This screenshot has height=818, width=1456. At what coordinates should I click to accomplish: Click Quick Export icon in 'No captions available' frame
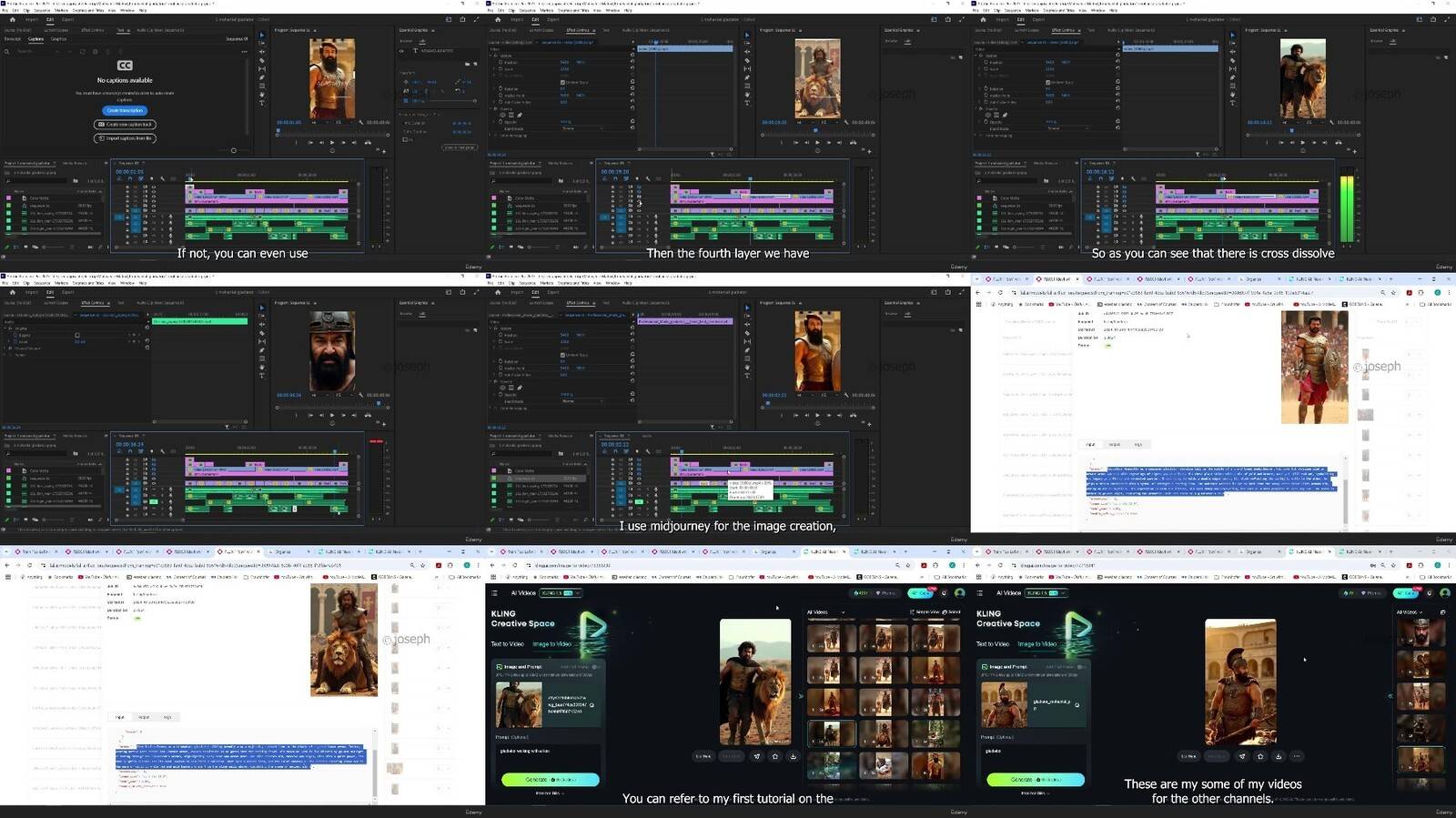pyautogui.click(x=462, y=19)
